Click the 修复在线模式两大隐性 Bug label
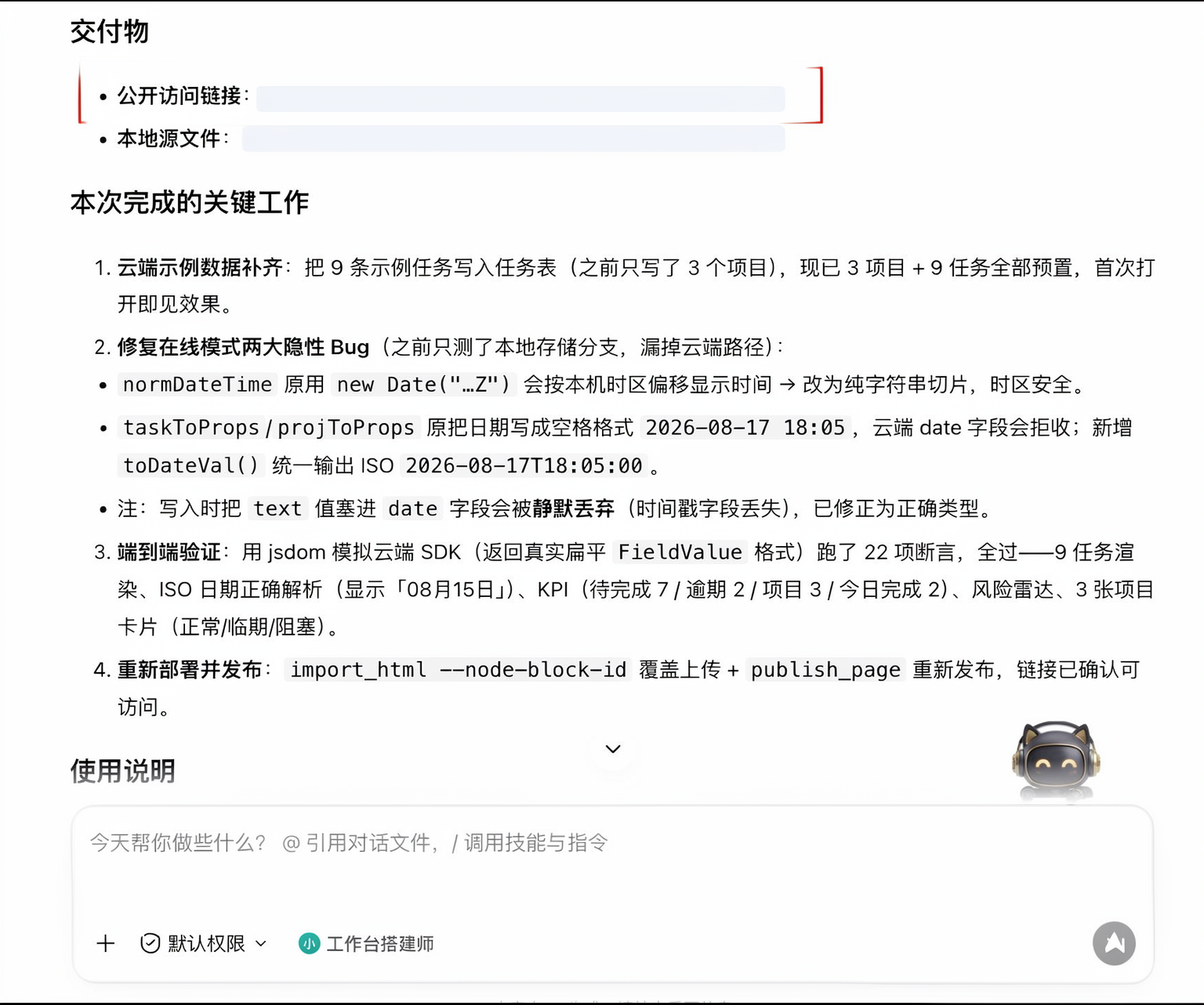The image size is (1204, 1005). pos(243,347)
